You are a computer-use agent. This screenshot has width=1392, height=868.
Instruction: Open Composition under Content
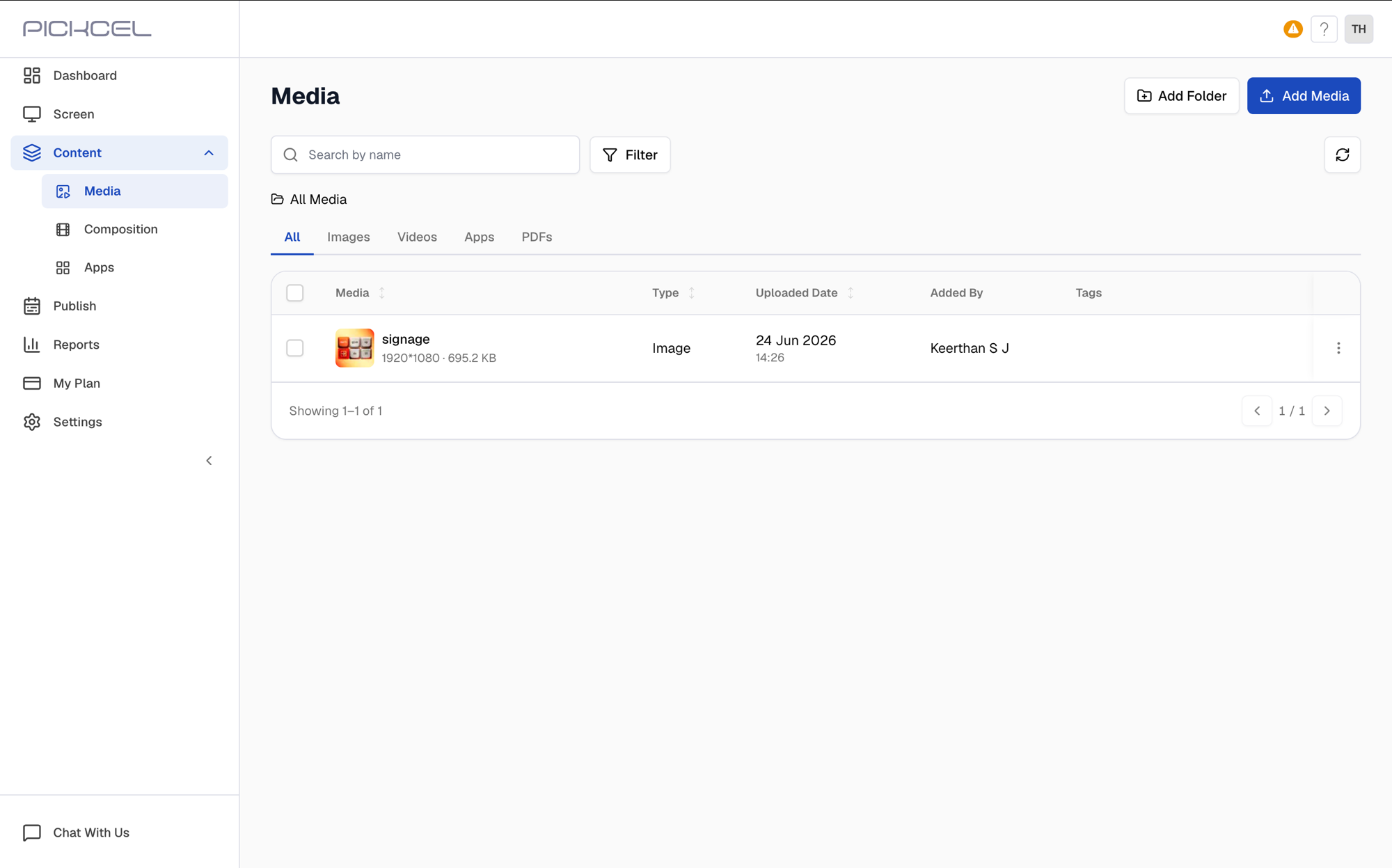(134, 229)
